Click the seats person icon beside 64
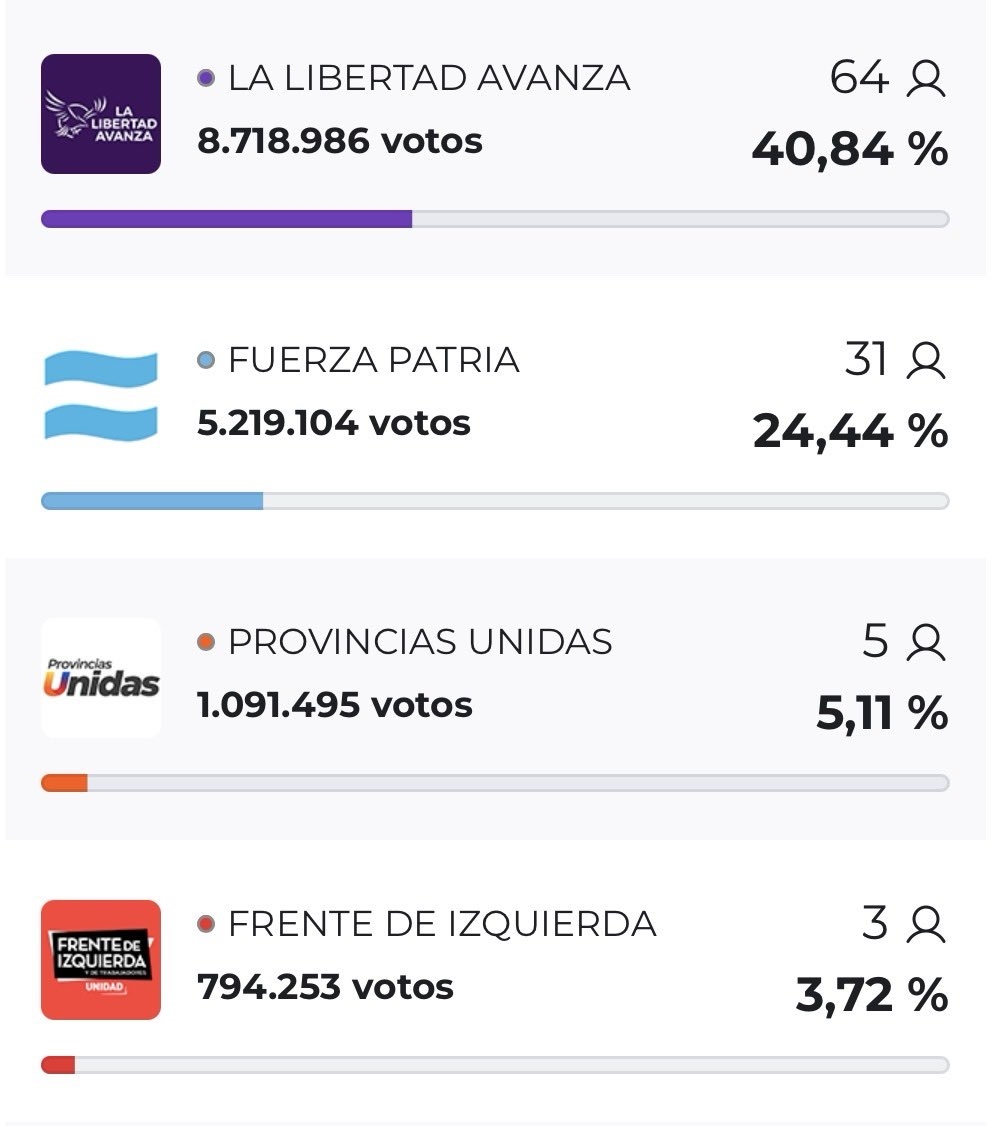The height and width of the screenshot is (1126, 998). [925, 78]
